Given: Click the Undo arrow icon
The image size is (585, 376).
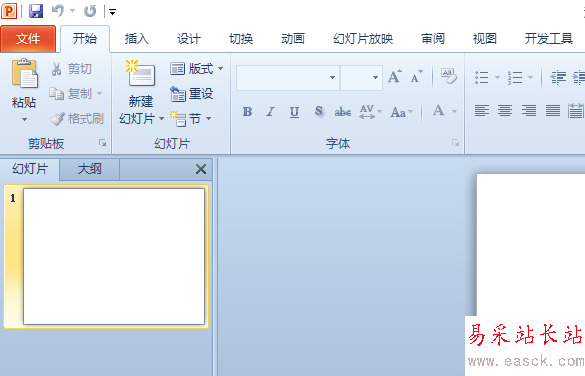Looking at the screenshot, I should tap(57, 11).
